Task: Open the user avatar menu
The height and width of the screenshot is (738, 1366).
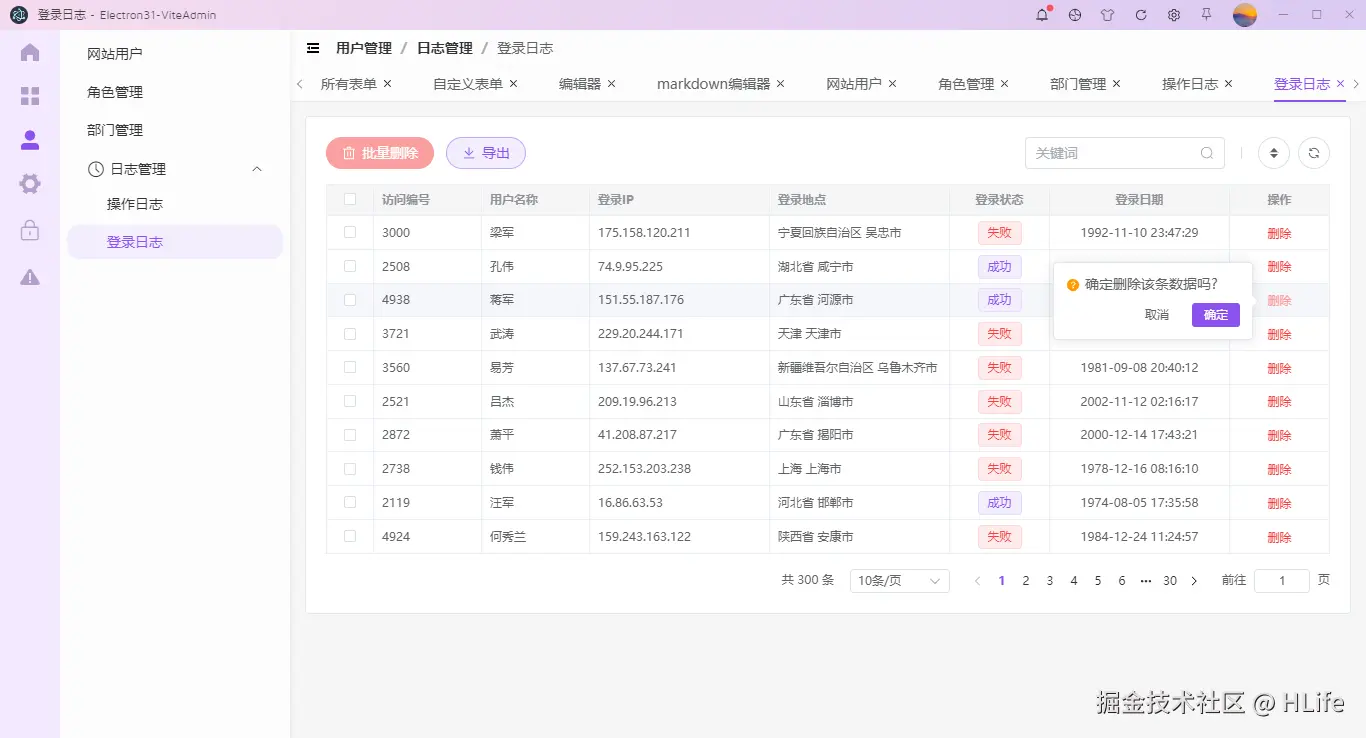Action: click(1245, 15)
